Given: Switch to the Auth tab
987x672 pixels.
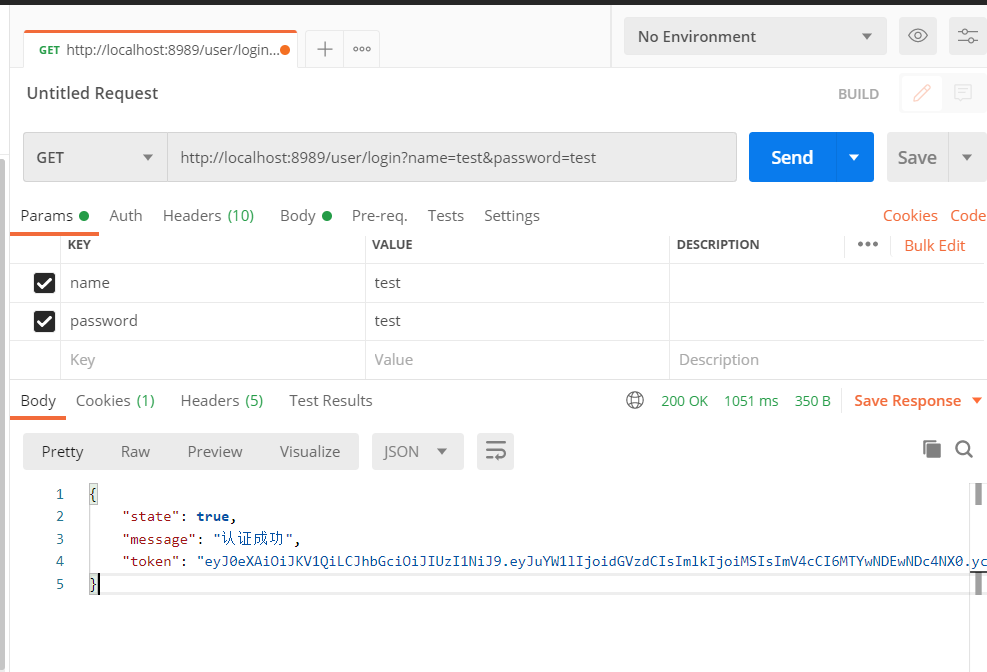Looking at the screenshot, I should point(125,216).
